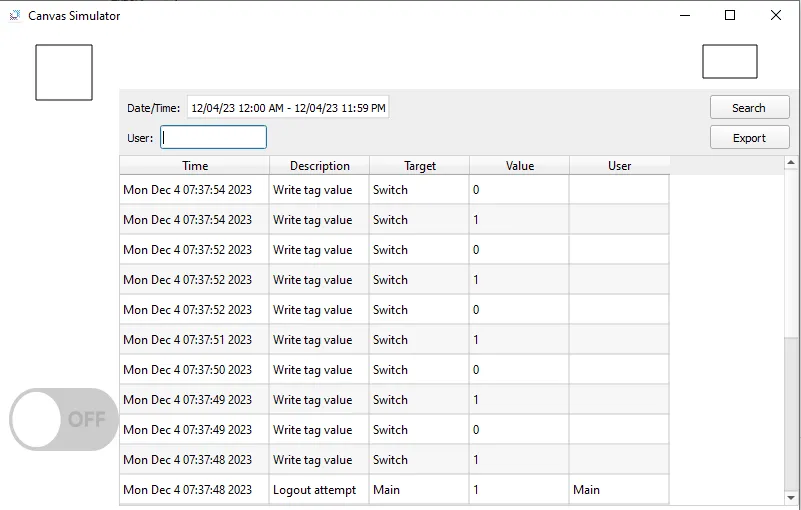Select the Logout attempt row

(394, 490)
